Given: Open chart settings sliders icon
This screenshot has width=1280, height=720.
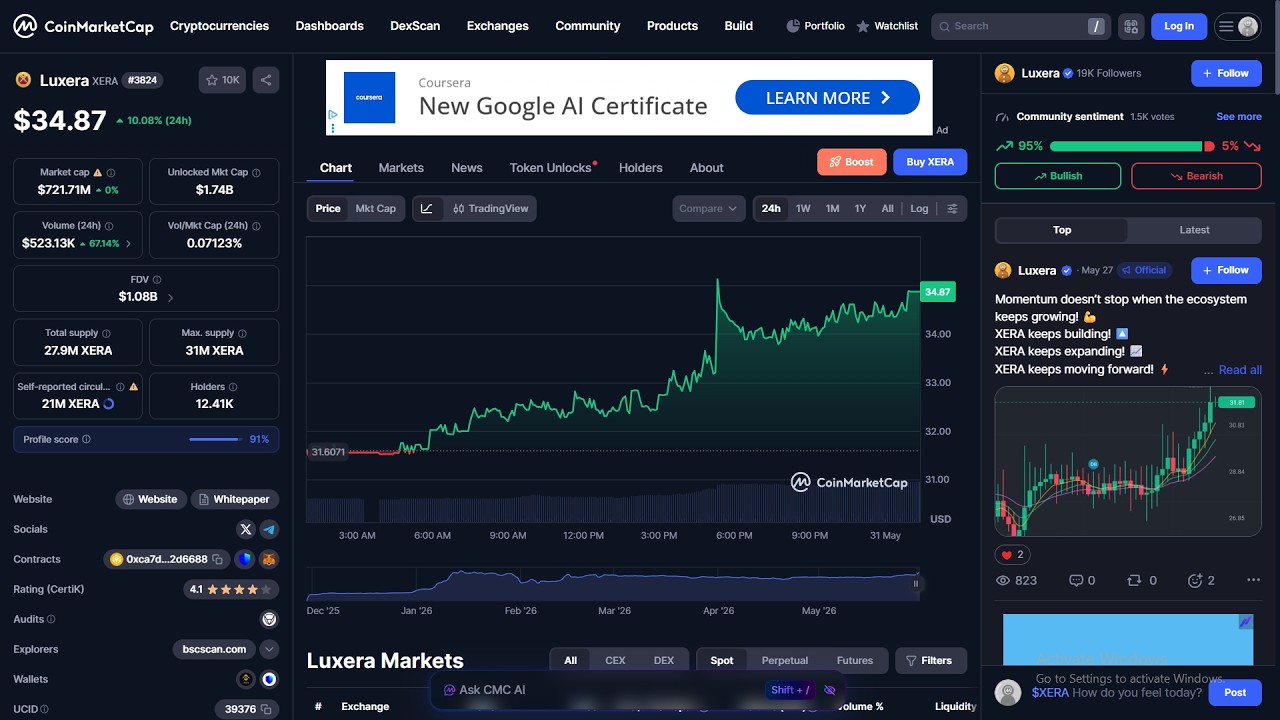Looking at the screenshot, I should 952,208.
